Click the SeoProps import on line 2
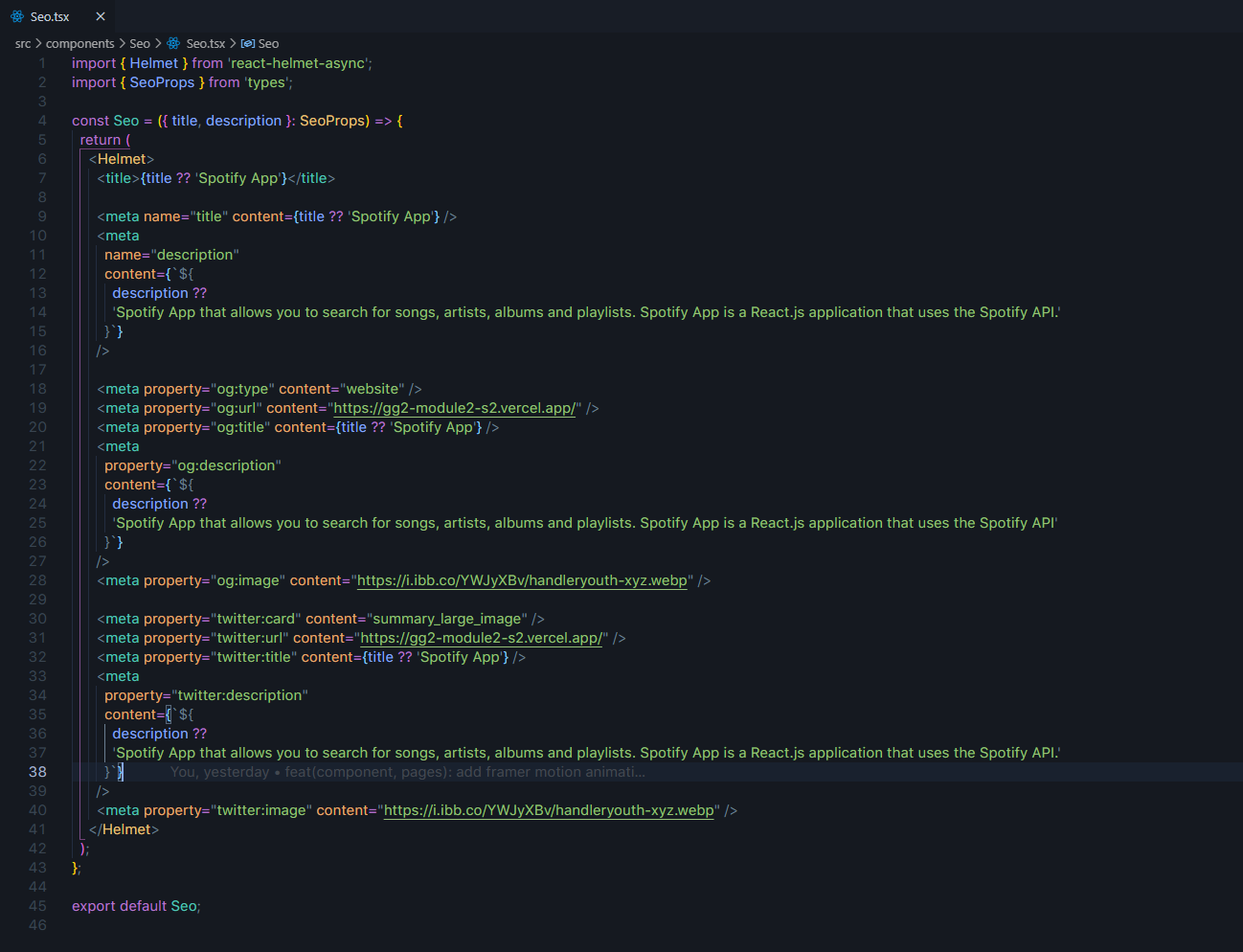 pyautogui.click(x=162, y=81)
